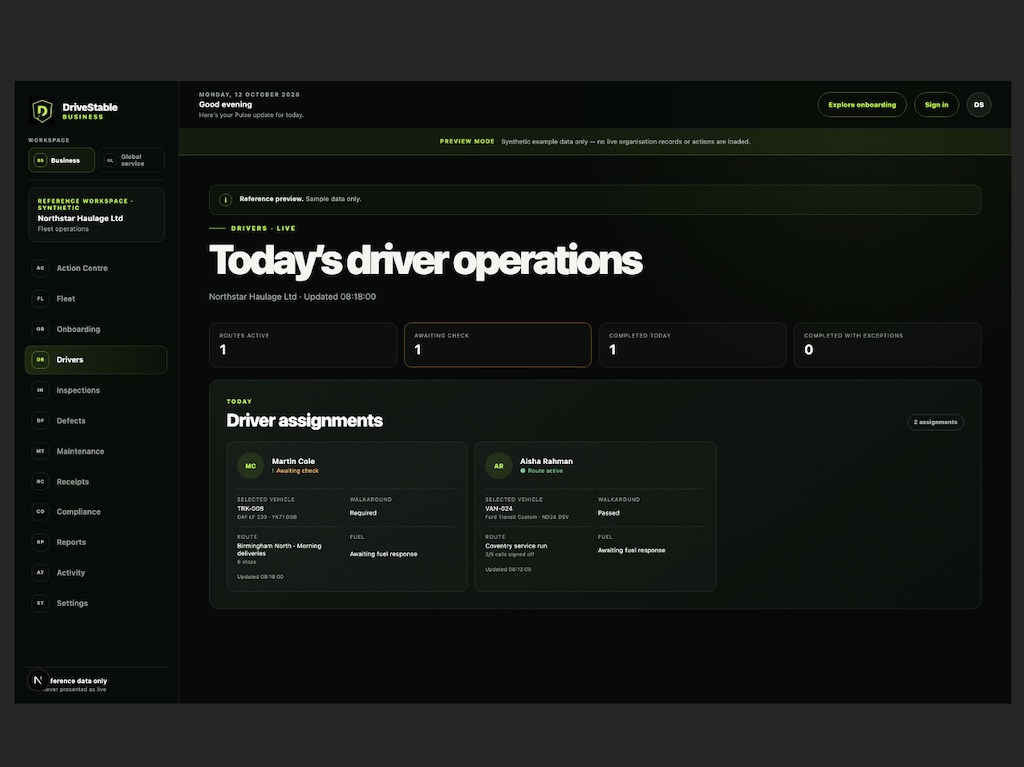This screenshot has width=1024, height=767.
Task: View the Activity page
Action: (96, 572)
